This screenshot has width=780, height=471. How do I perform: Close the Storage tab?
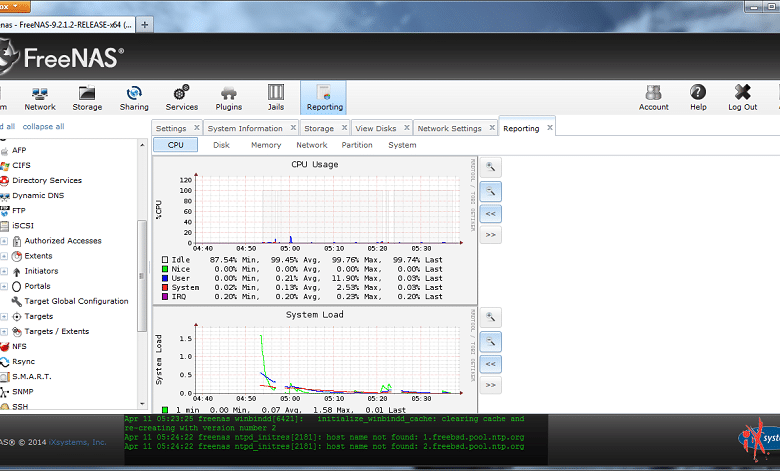[x=344, y=128]
